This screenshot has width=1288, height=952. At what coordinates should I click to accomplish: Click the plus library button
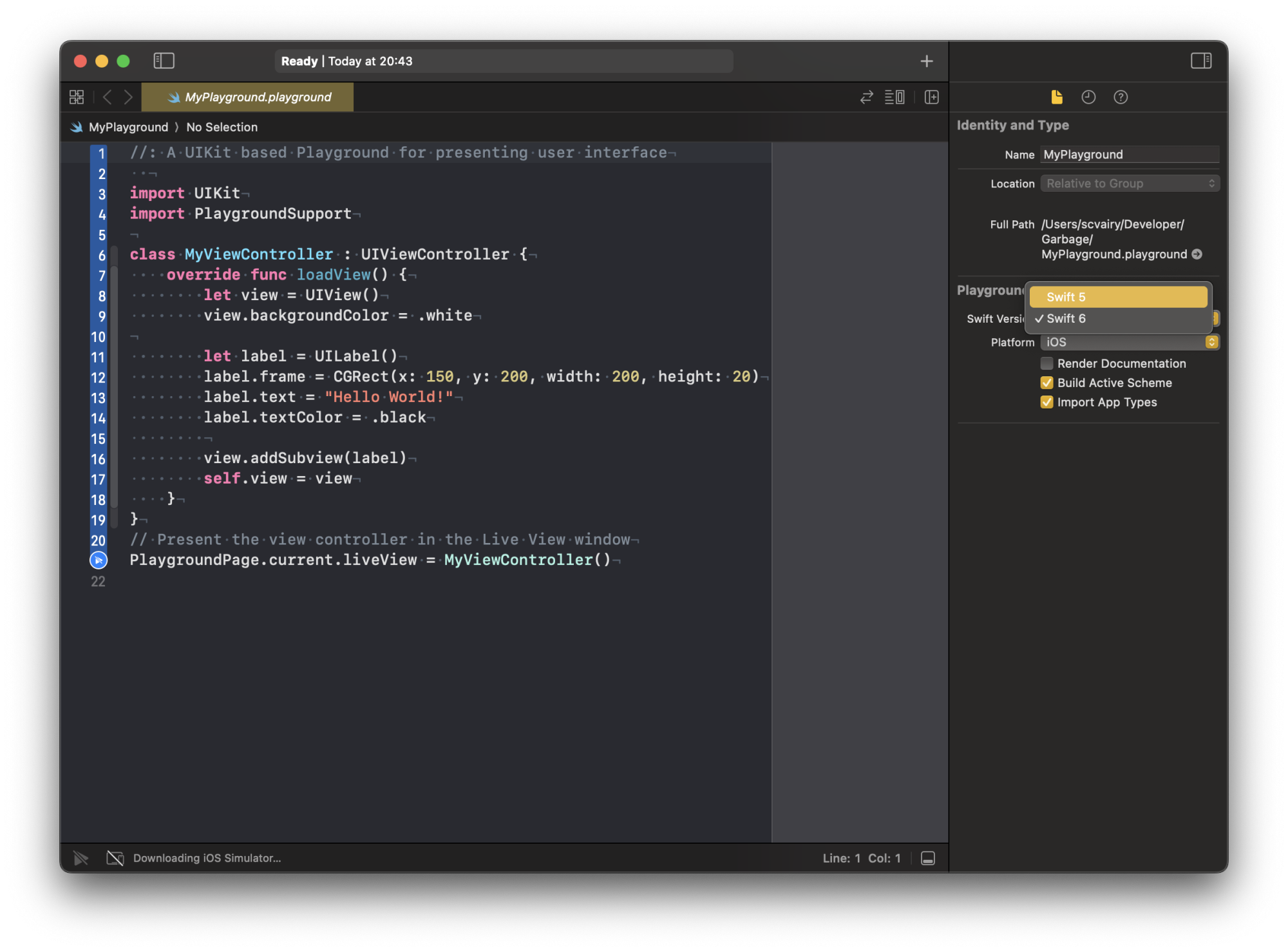click(926, 61)
